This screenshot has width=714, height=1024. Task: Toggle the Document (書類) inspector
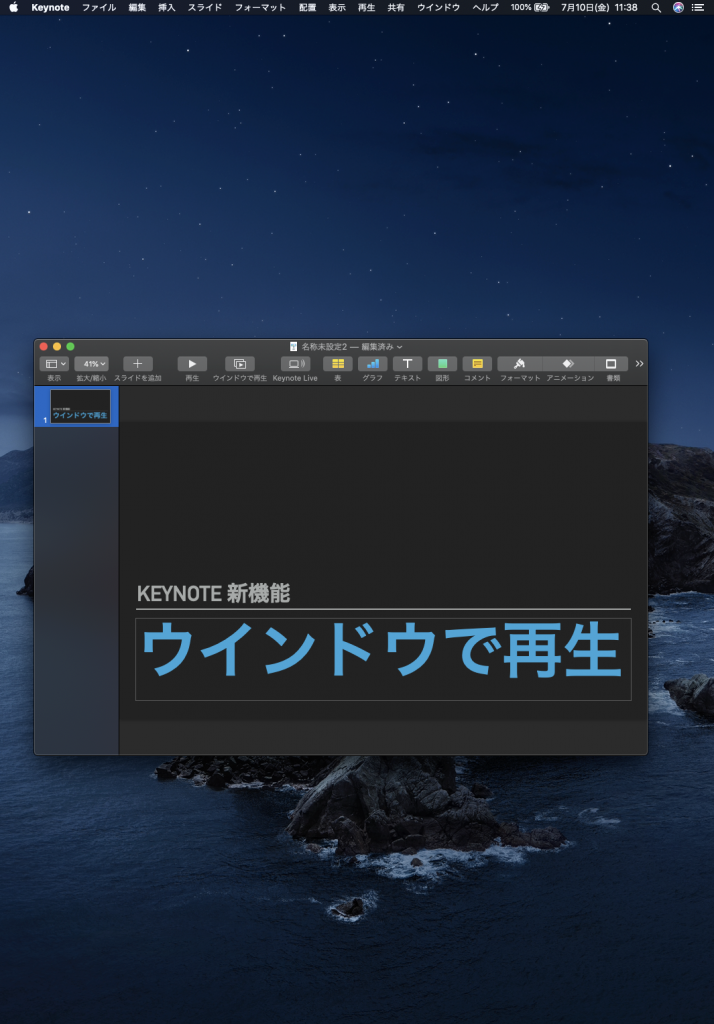611,364
